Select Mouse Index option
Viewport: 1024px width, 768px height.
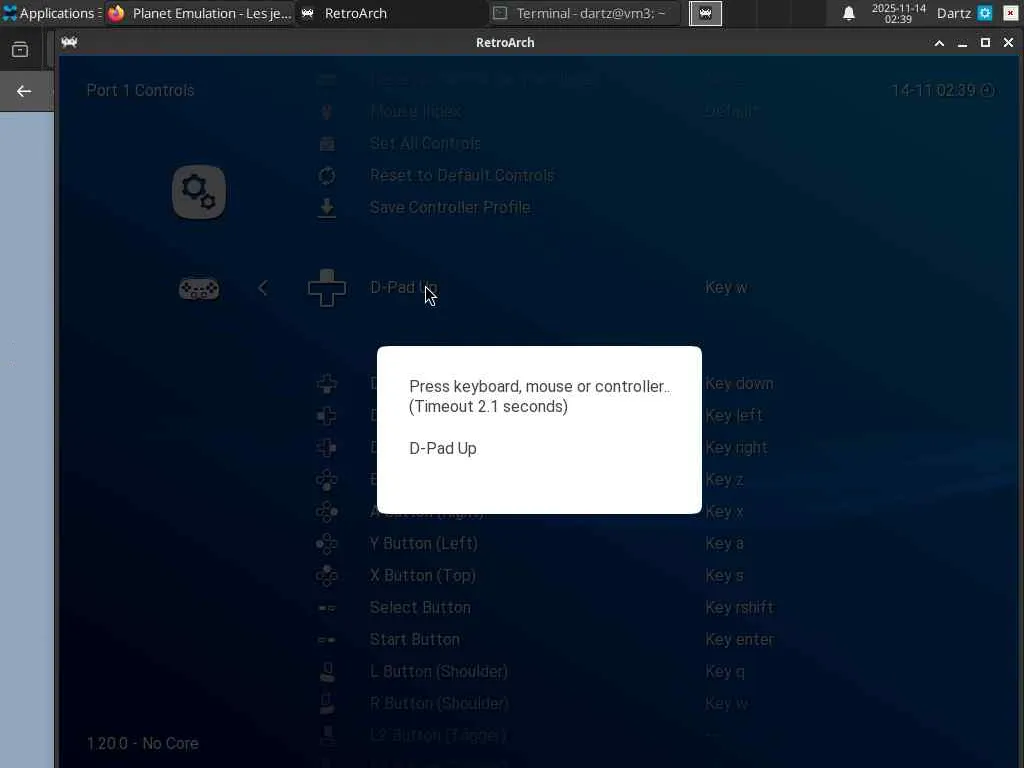click(415, 112)
